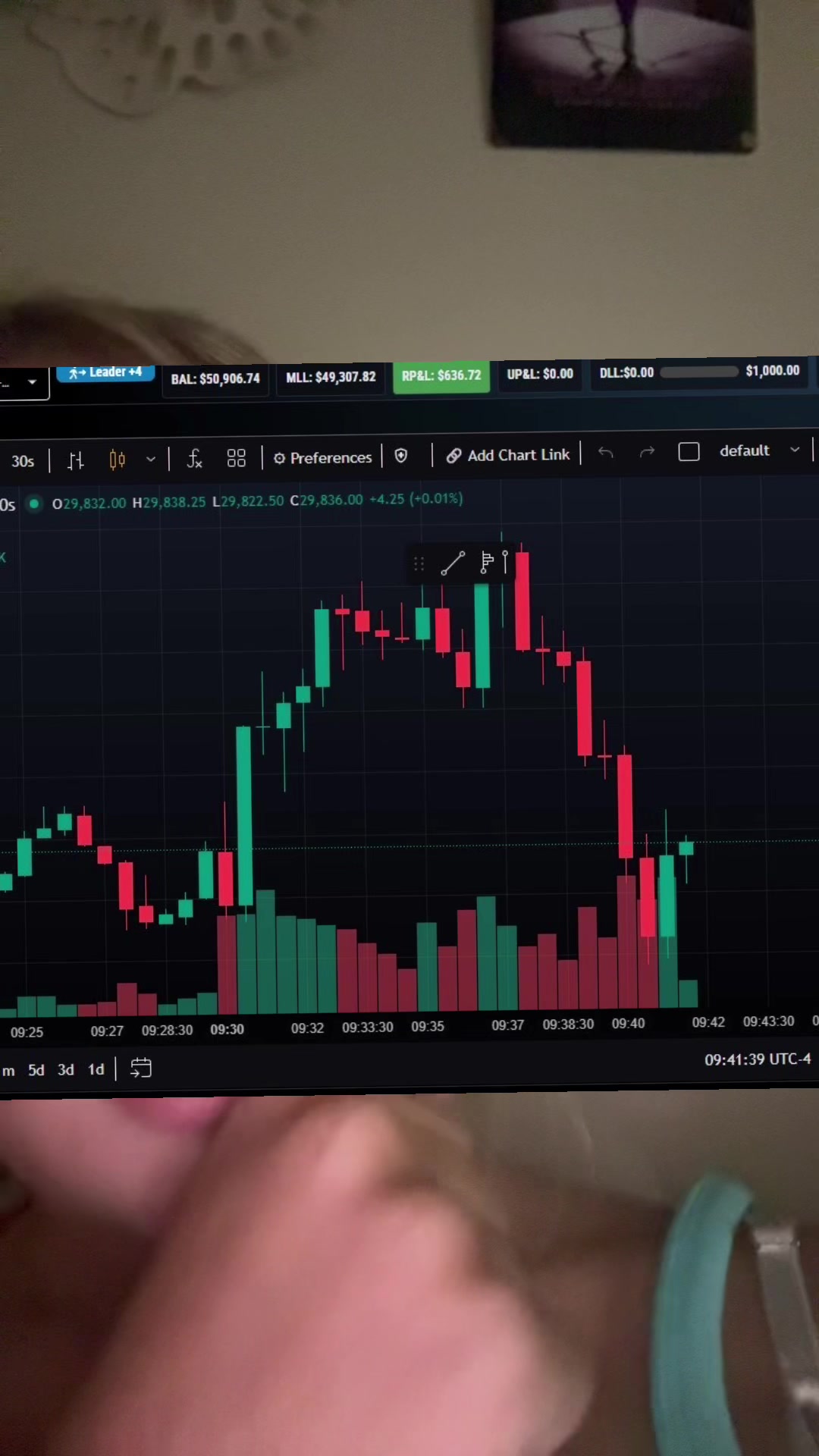Open the default layout dropdown
Screen dimensions: 819x1456
click(x=759, y=450)
